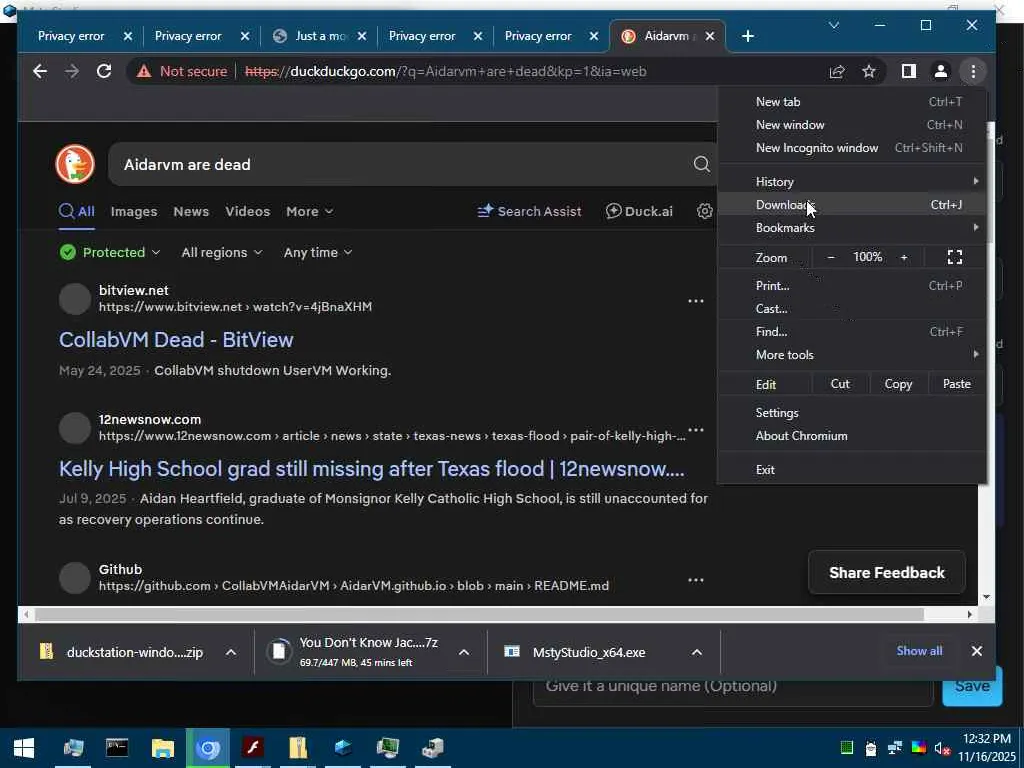Screen dimensions: 1024x768
Task: Open the CollabVM Dead - BitView result link
Action: click(x=176, y=340)
